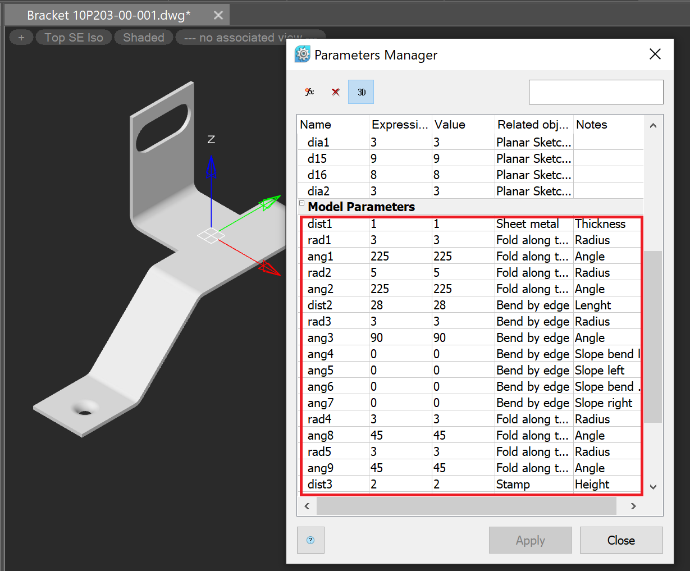Click the plus viewport control button
This screenshot has height=571, width=690.
point(21,38)
